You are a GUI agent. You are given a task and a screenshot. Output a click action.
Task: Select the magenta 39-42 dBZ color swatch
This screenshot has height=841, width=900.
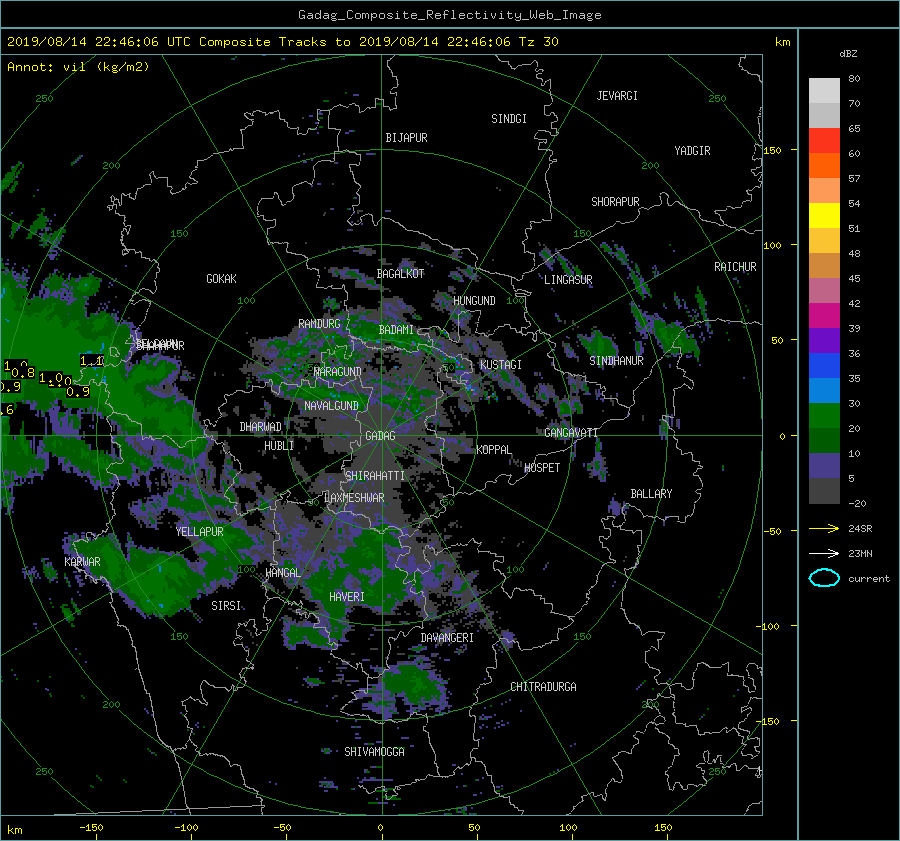pos(824,316)
